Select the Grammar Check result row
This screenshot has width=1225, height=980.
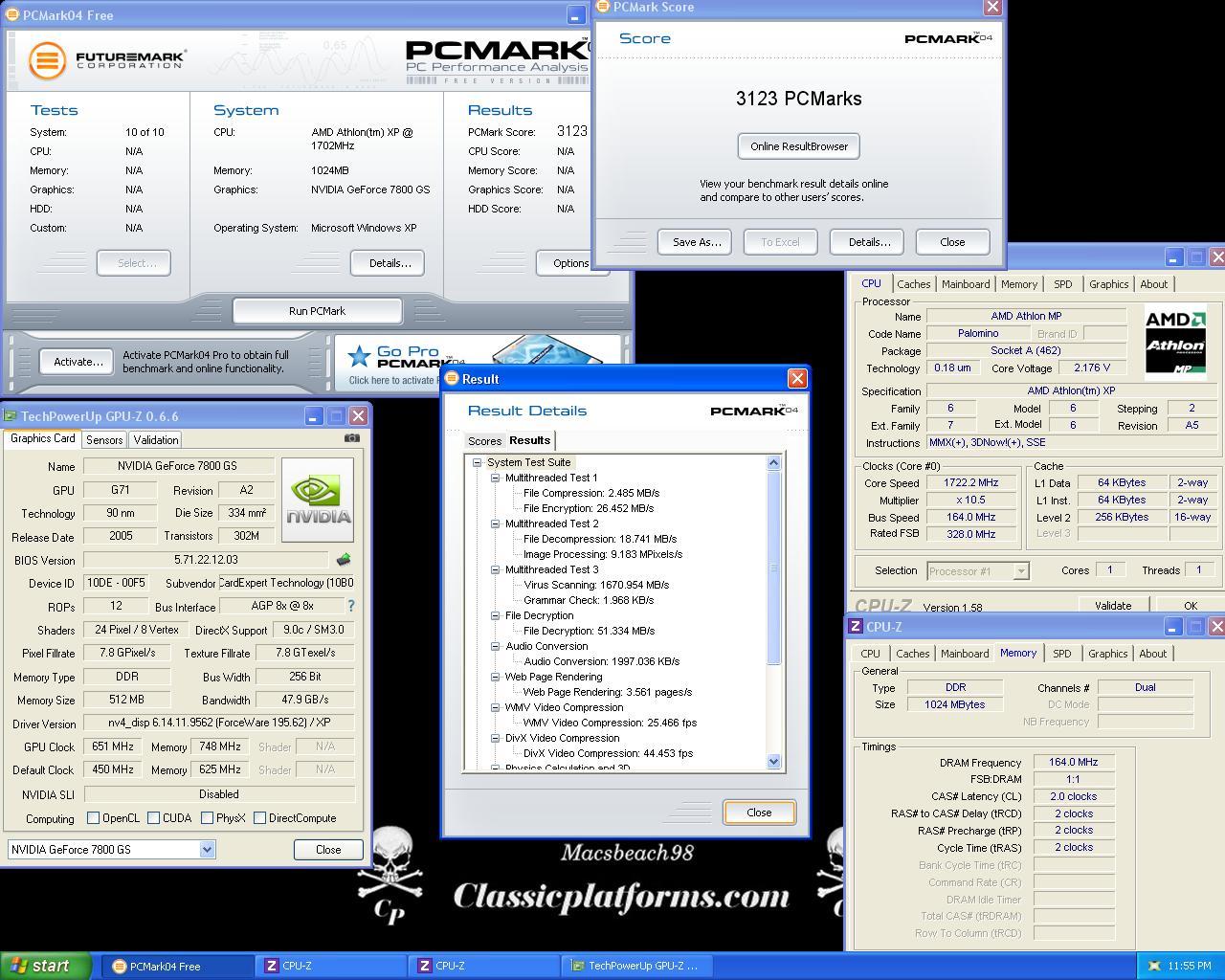[588, 600]
